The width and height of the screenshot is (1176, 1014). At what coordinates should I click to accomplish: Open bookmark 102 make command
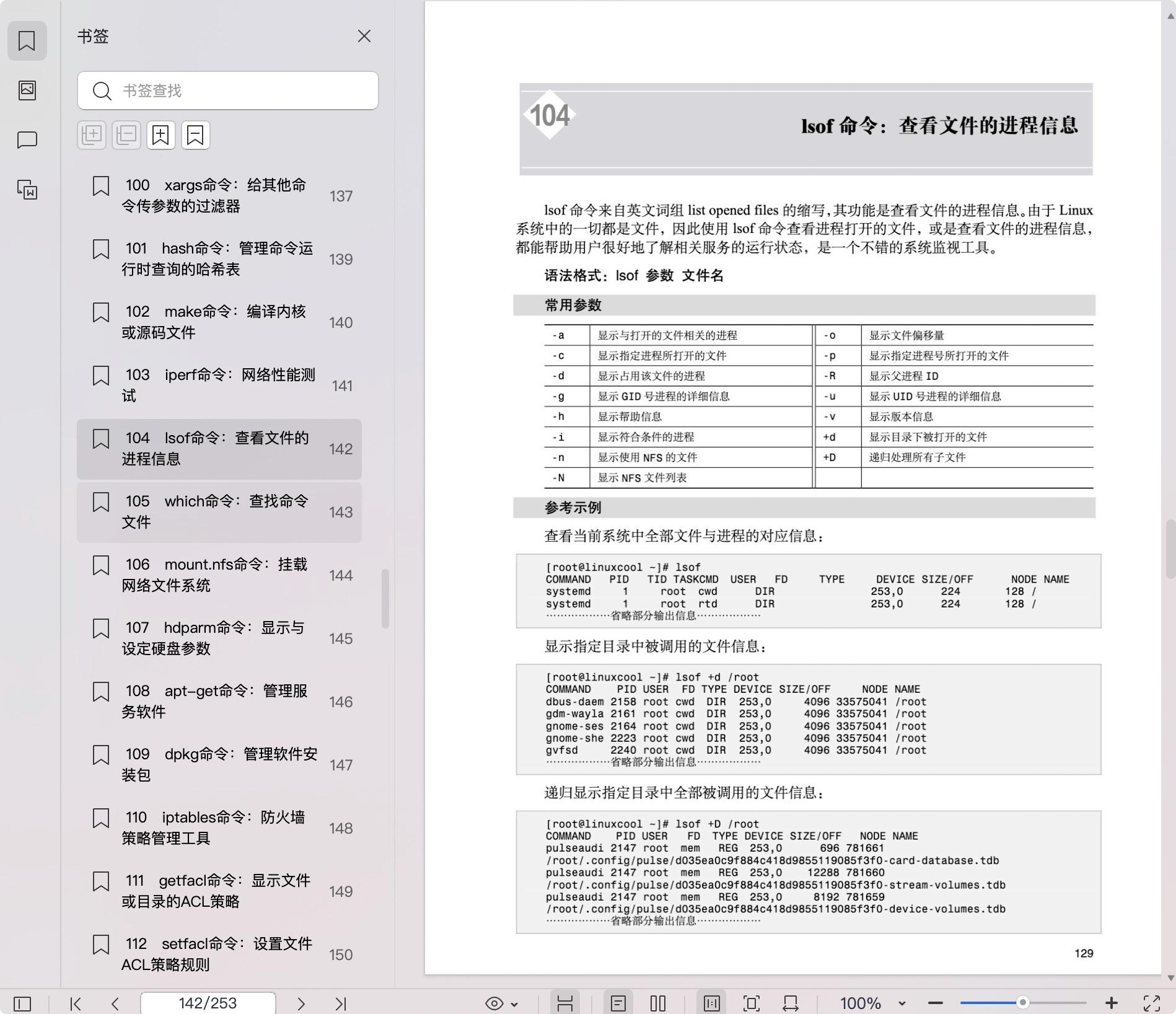point(219,322)
